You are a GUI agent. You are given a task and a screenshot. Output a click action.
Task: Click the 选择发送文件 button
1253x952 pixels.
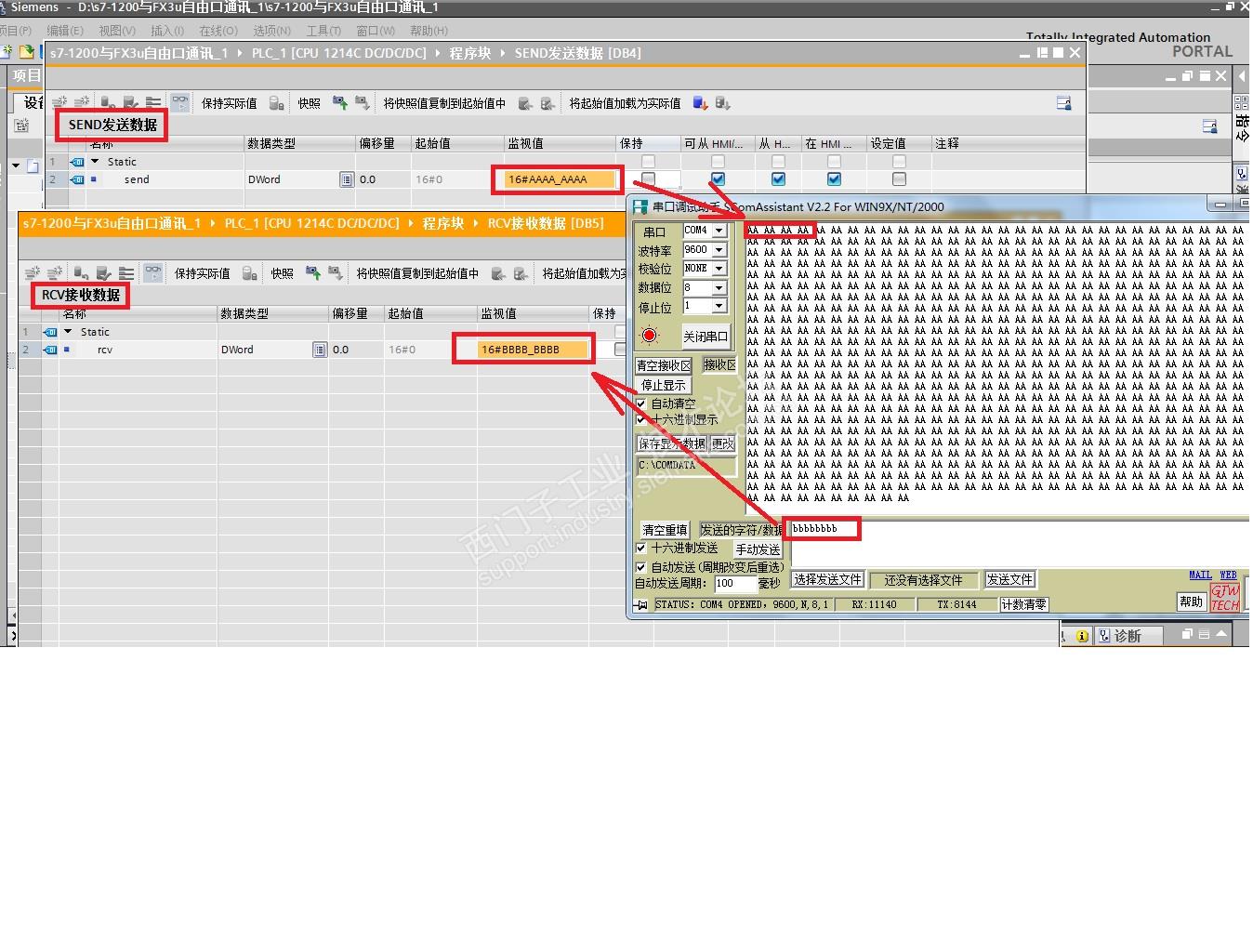(827, 579)
